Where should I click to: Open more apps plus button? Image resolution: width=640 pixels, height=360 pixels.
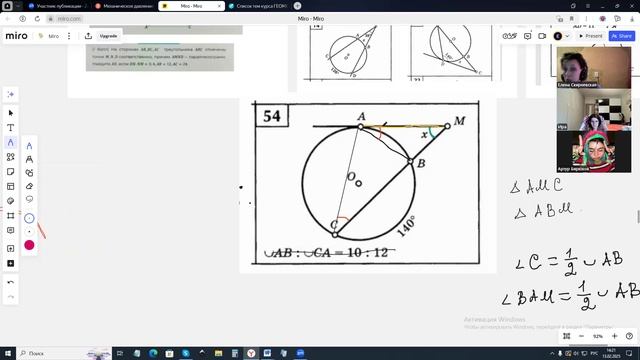pos(11,263)
